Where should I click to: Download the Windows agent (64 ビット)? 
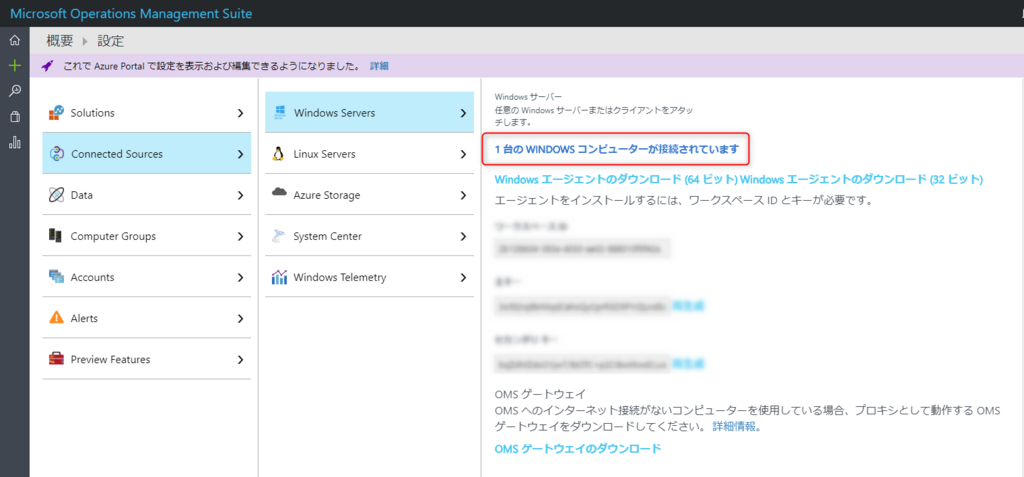pos(616,179)
